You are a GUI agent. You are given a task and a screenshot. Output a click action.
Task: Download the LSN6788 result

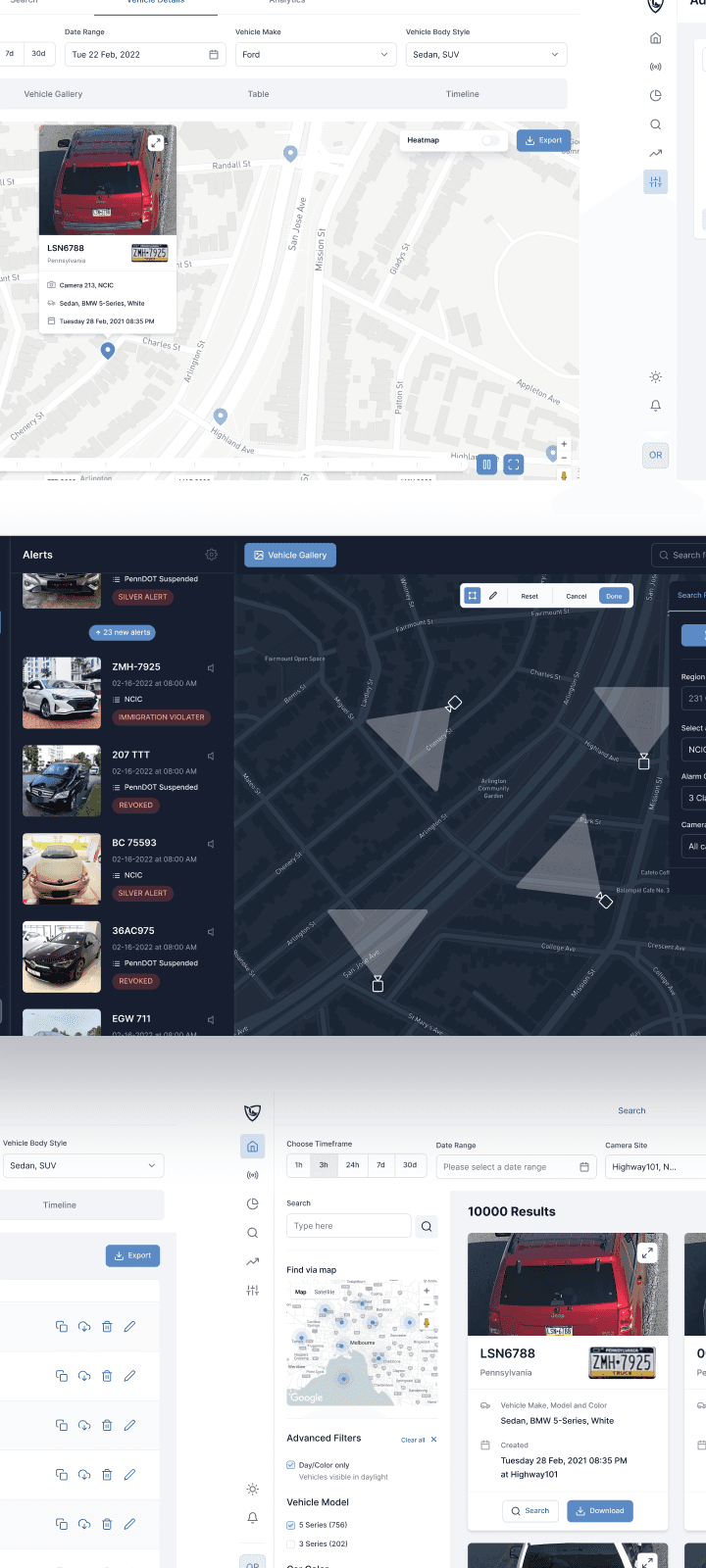600,1510
